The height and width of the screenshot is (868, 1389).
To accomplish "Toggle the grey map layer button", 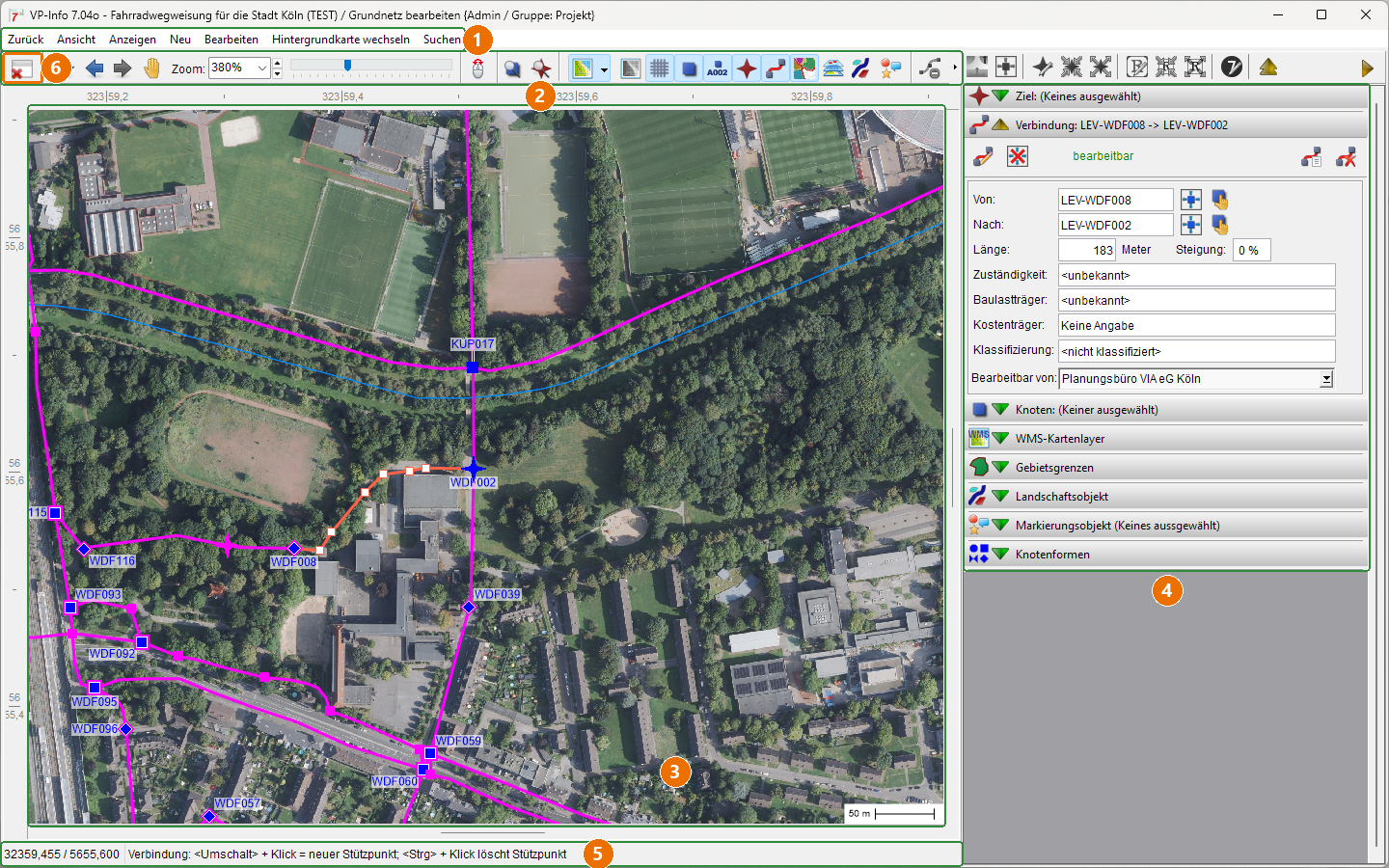I will (631, 68).
